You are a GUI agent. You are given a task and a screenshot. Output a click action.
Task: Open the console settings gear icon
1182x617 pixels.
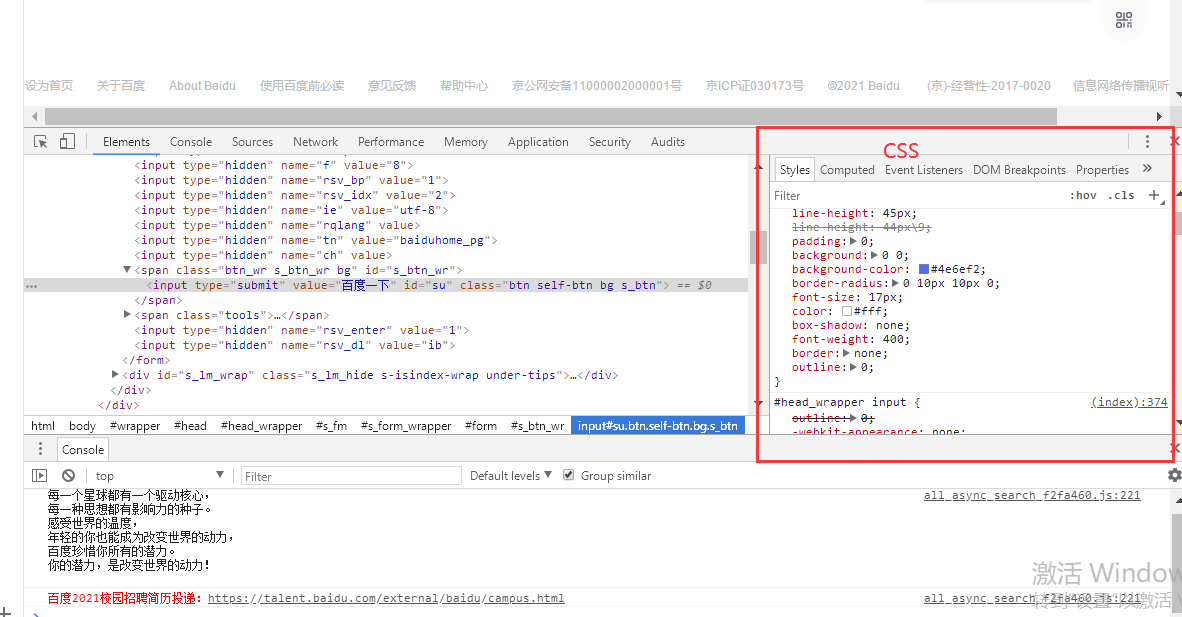pyautogui.click(x=1174, y=475)
